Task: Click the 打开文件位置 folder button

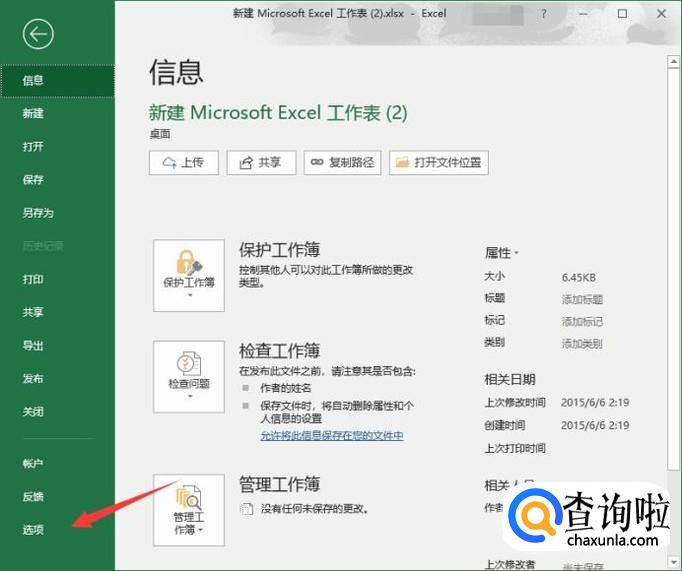Action: (x=438, y=163)
